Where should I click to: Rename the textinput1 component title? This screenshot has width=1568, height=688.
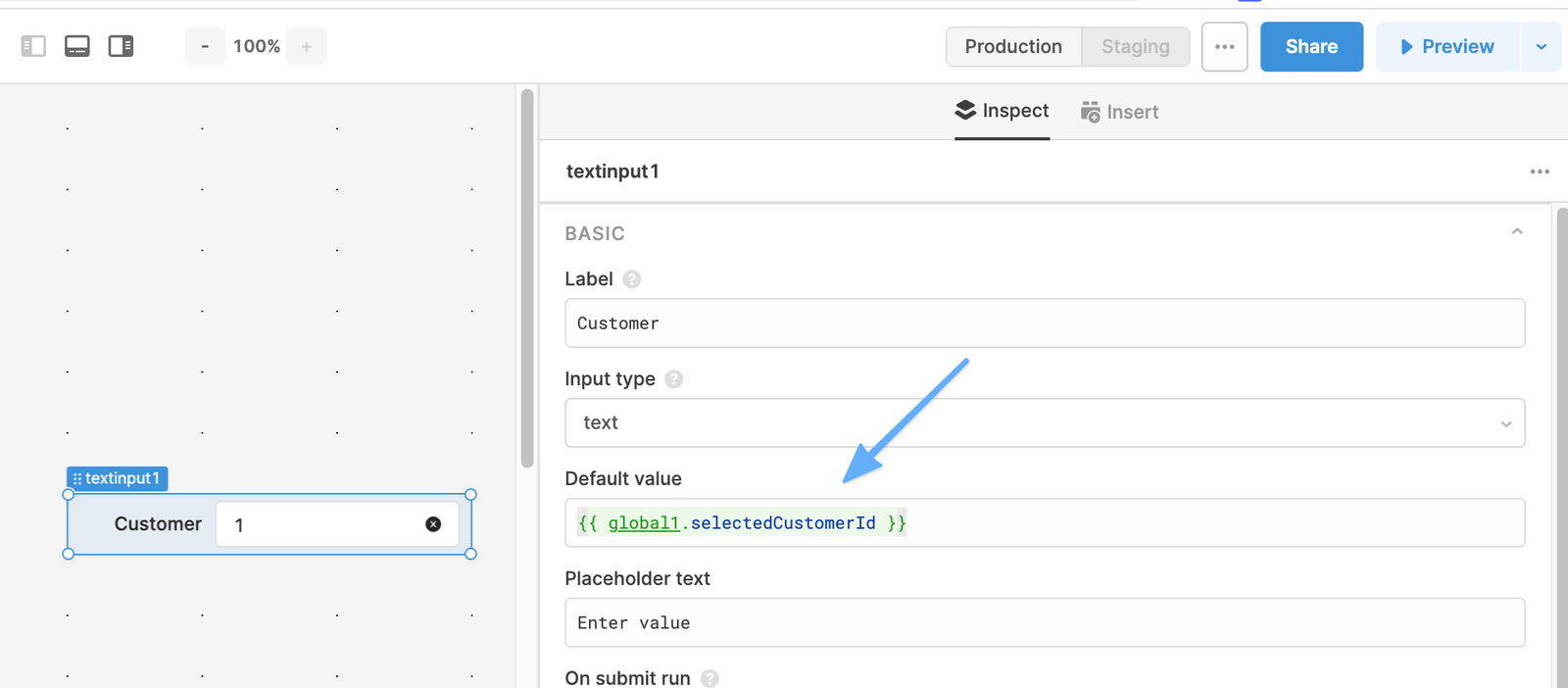point(612,172)
